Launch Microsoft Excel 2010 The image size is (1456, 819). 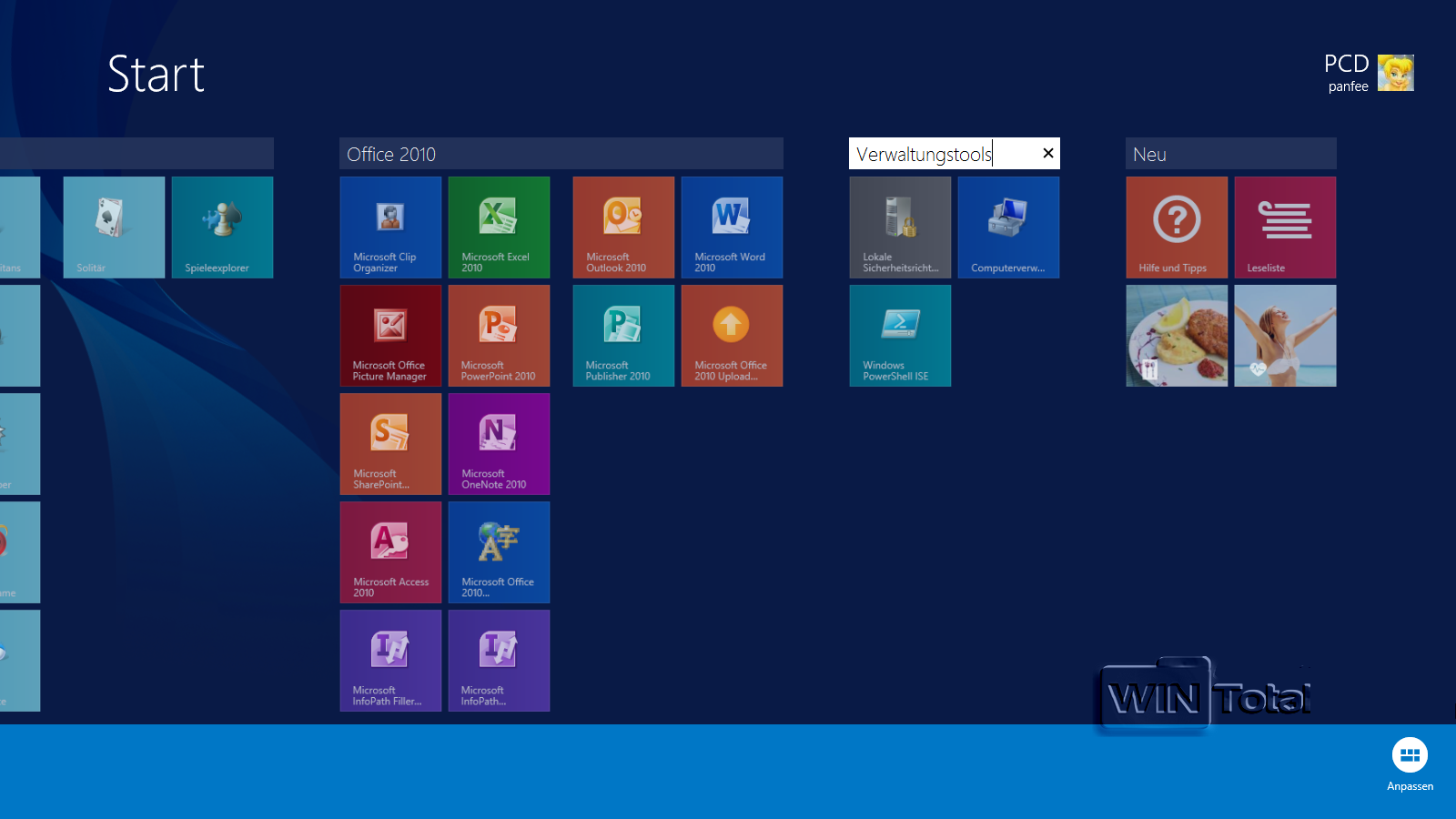coord(499,227)
